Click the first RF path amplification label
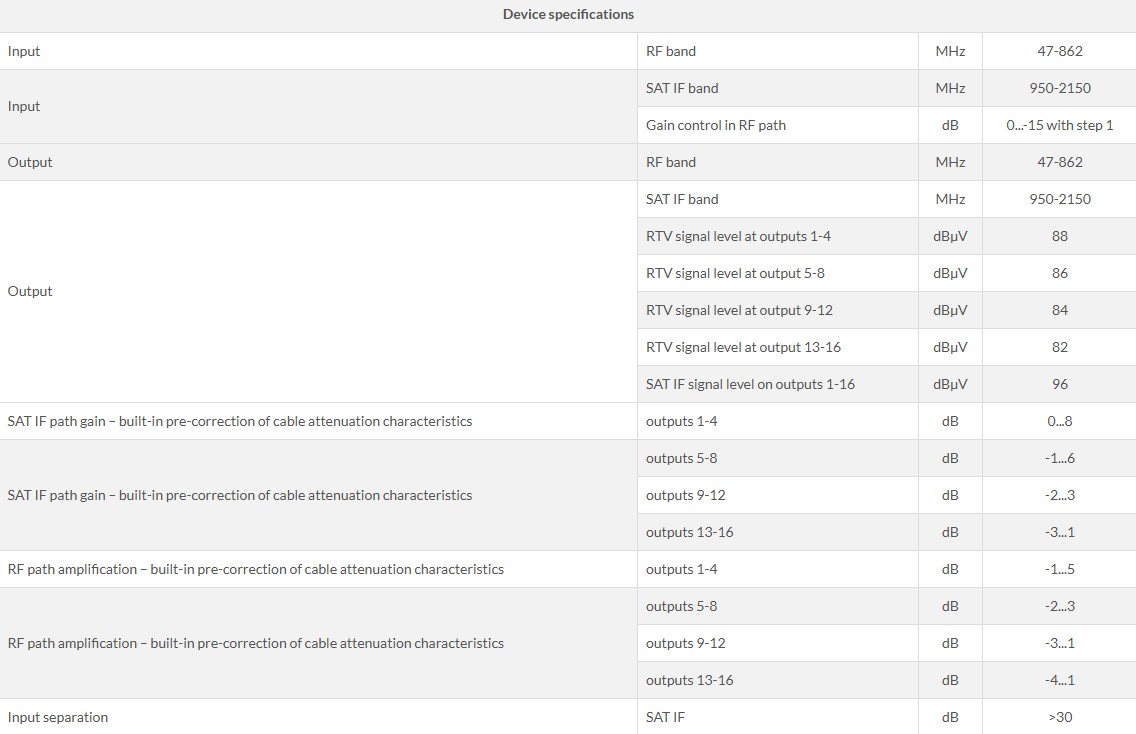Image resolution: width=1136 pixels, height=734 pixels. (256, 569)
